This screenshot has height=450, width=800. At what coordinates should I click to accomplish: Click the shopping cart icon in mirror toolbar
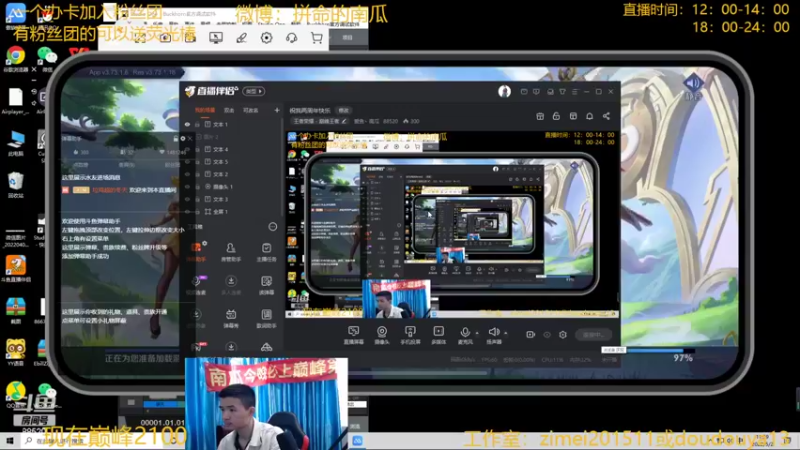316,38
